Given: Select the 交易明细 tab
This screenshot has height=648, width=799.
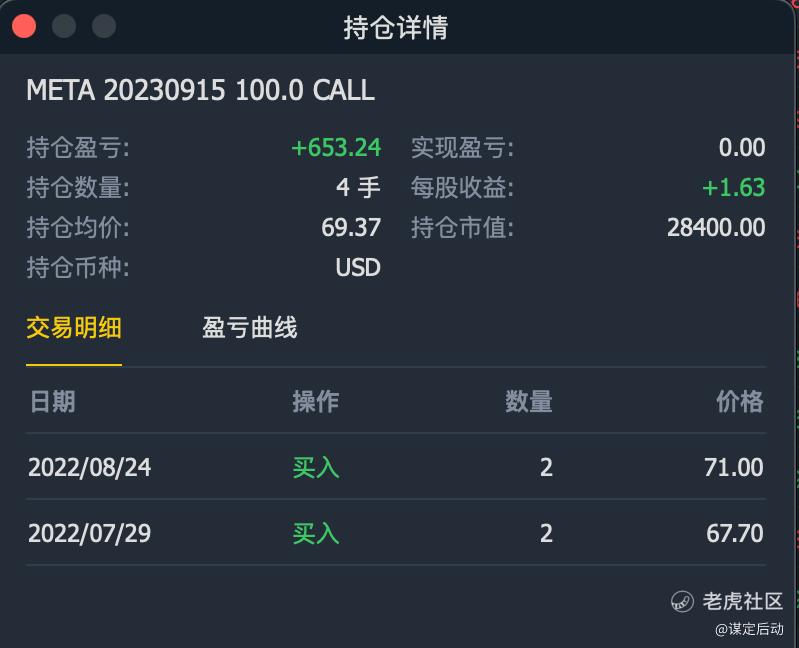Looking at the screenshot, I should click(x=74, y=327).
